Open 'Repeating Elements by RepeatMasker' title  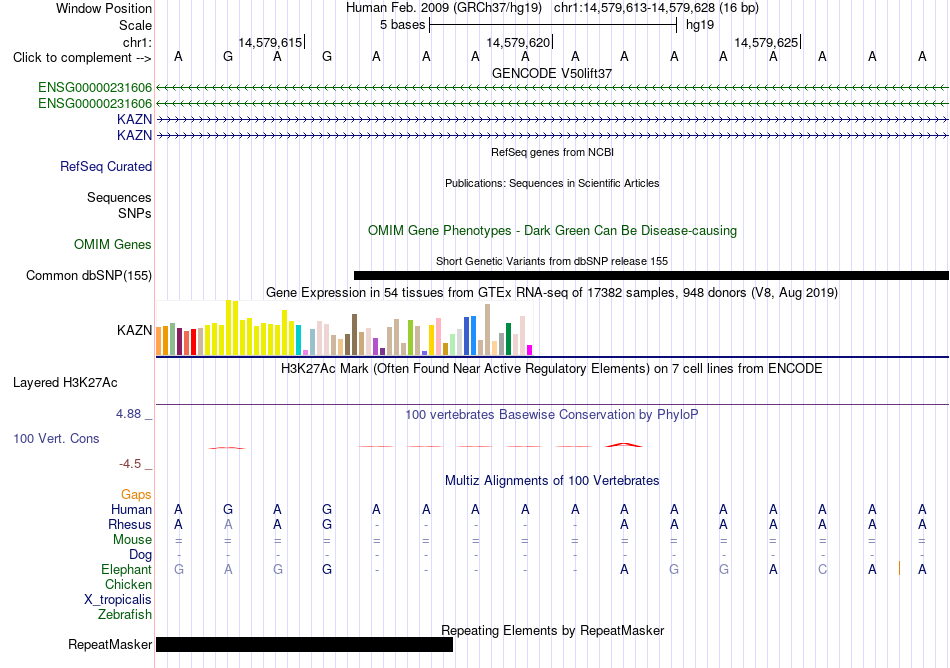552,630
